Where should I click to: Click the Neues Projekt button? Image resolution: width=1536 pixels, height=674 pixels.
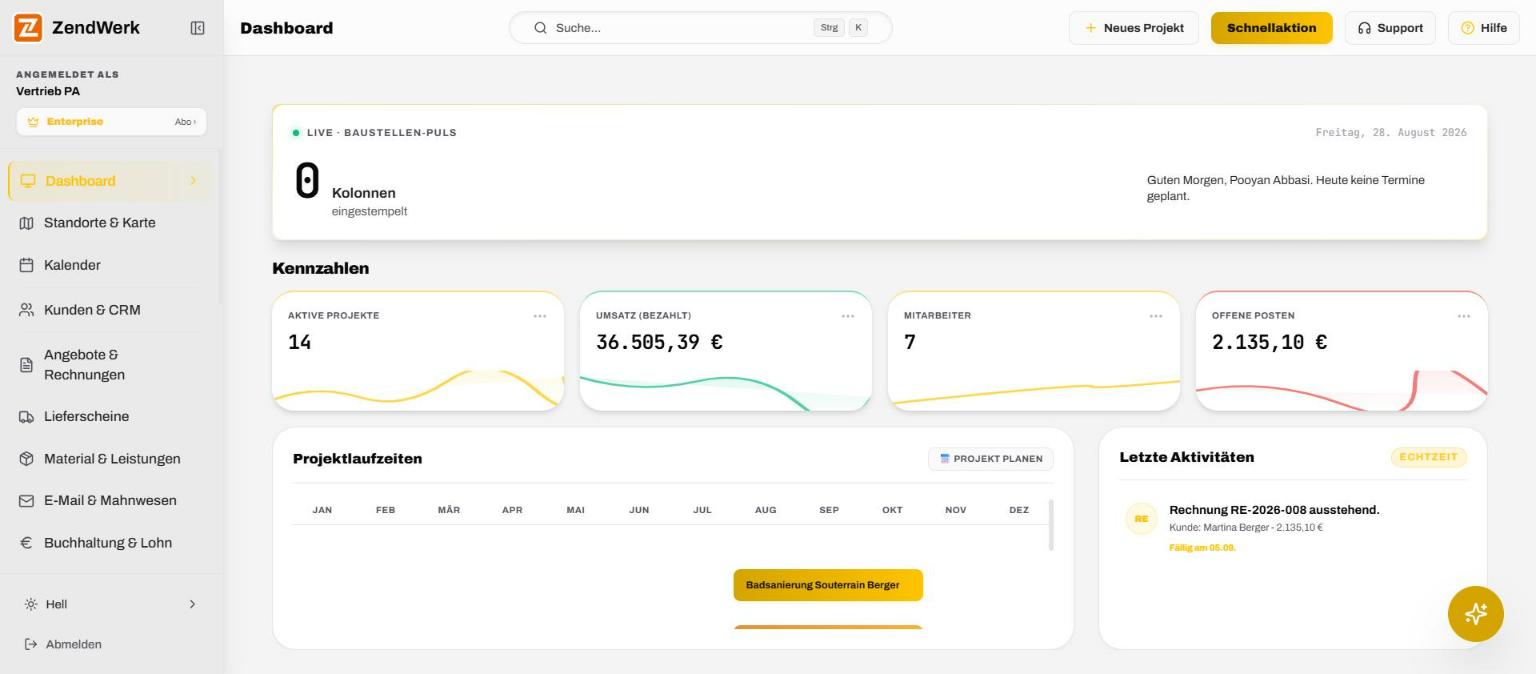pyautogui.click(x=1134, y=28)
